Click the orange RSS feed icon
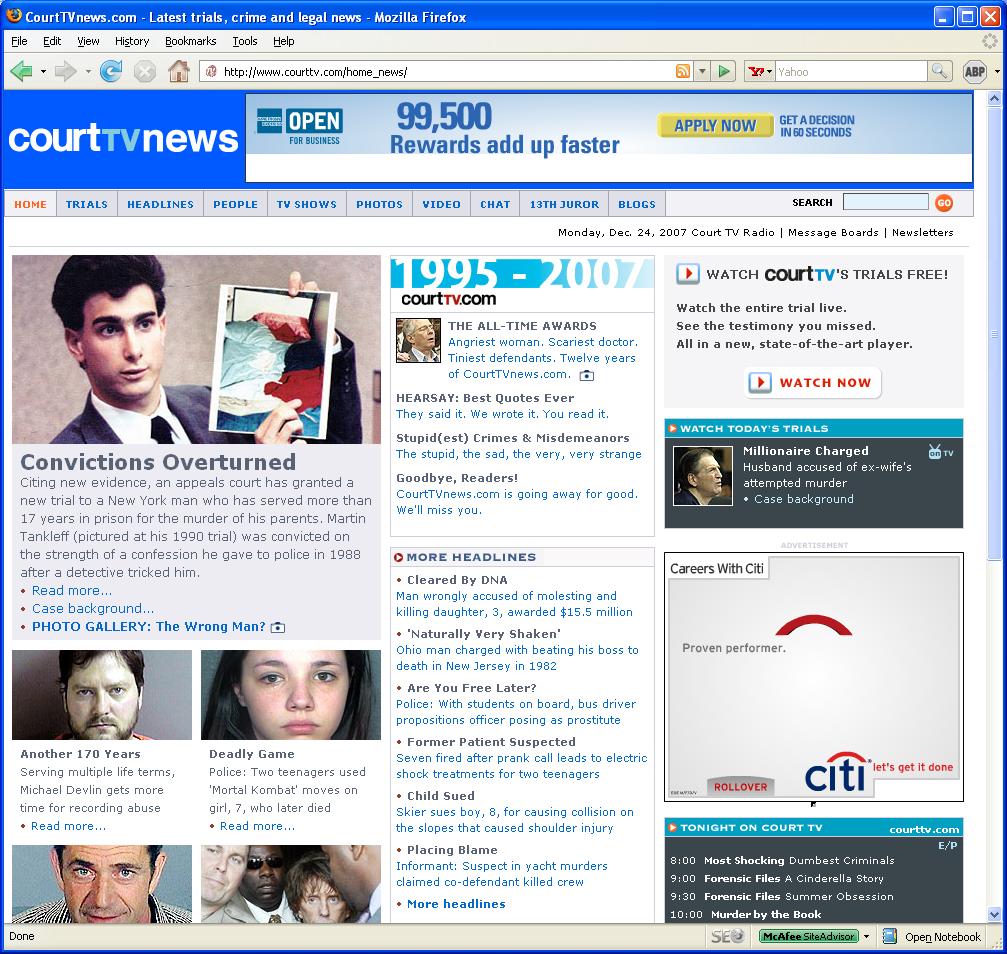The width and height of the screenshot is (1007, 954). click(683, 71)
